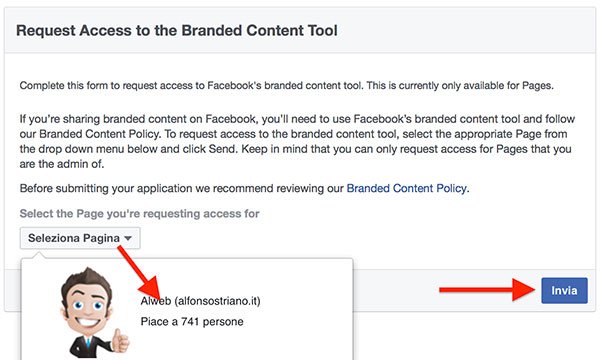Click the caret arrow beside Seleziona Pagina
The height and width of the screenshot is (360, 600).
click(128, 238)
